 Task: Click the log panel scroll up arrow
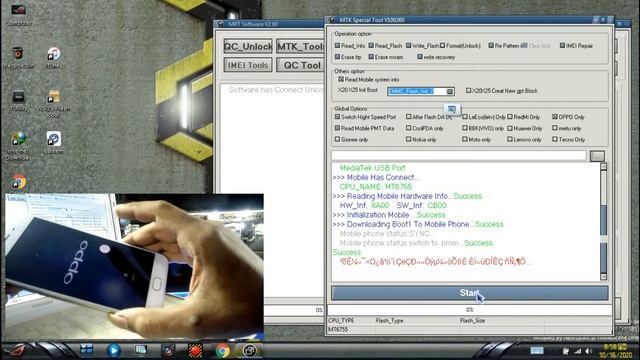pyautogui.click(x=603, y=167)
